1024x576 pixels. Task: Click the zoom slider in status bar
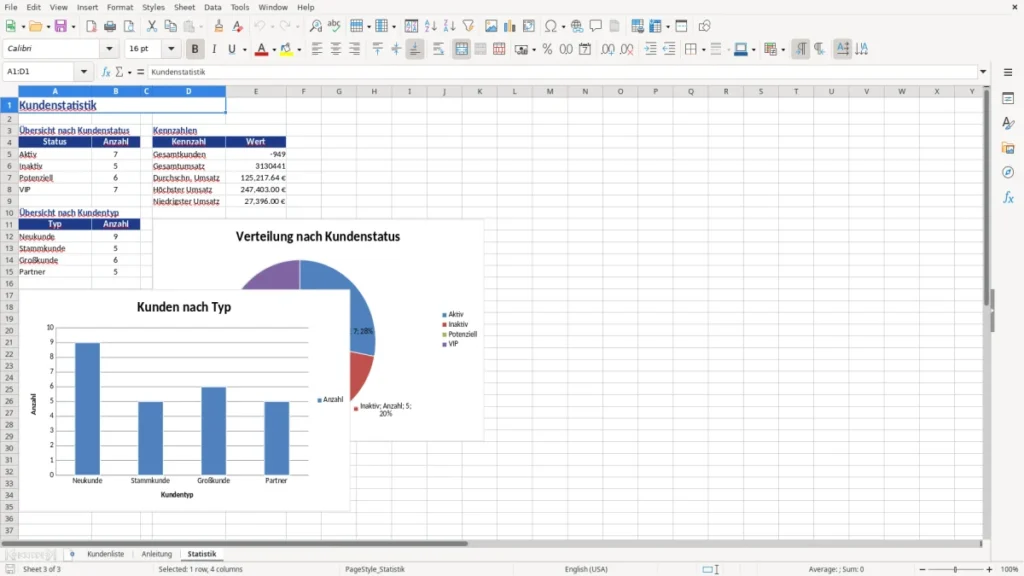coord(955,569)
